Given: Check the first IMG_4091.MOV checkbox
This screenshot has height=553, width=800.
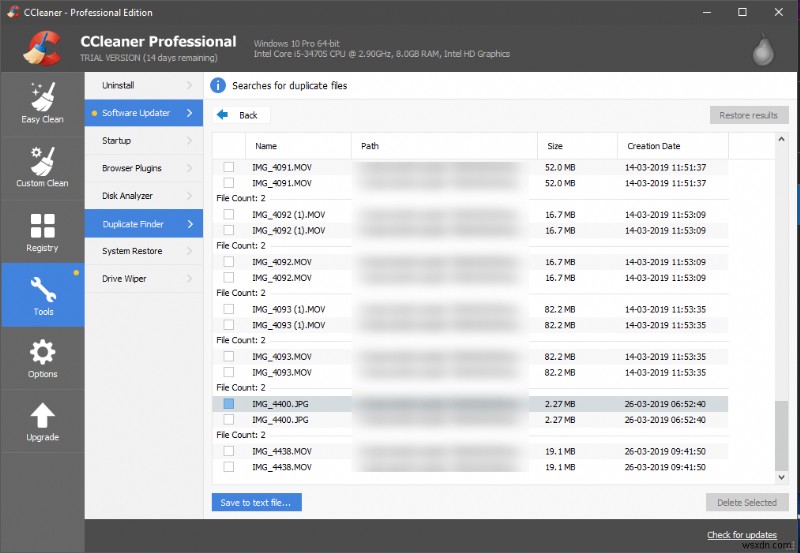Looking at the screenshot, I should [229, 167].
